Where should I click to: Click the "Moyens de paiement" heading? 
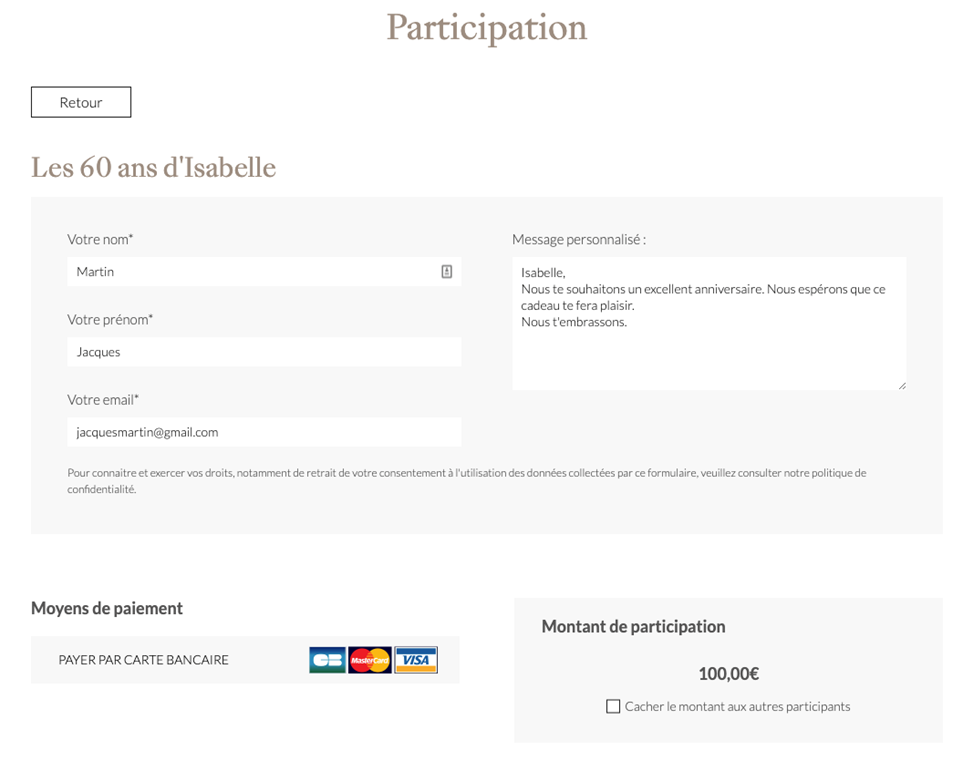(x=107, y=608)
